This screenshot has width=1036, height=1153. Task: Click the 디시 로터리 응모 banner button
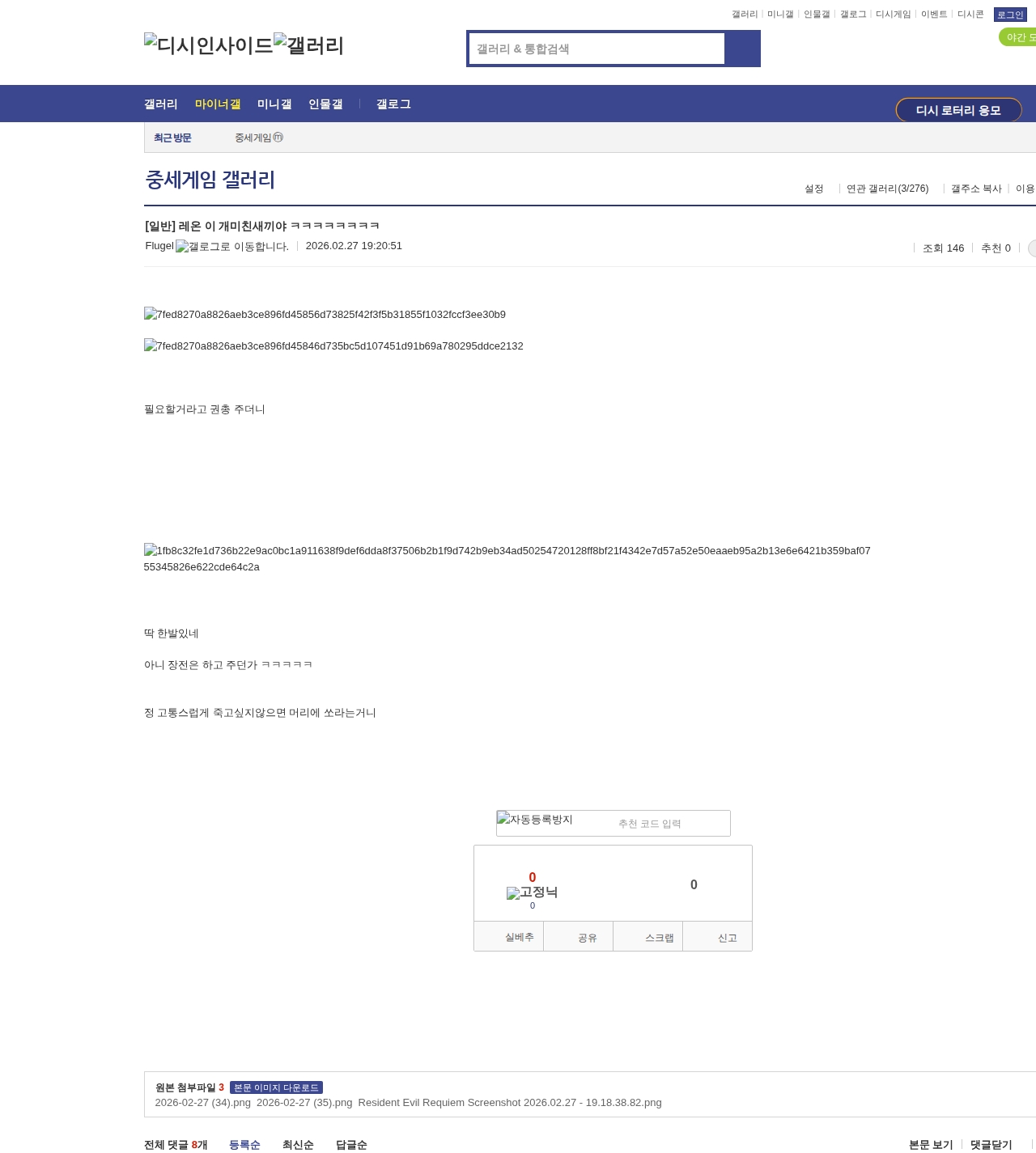tap(958, 110)
